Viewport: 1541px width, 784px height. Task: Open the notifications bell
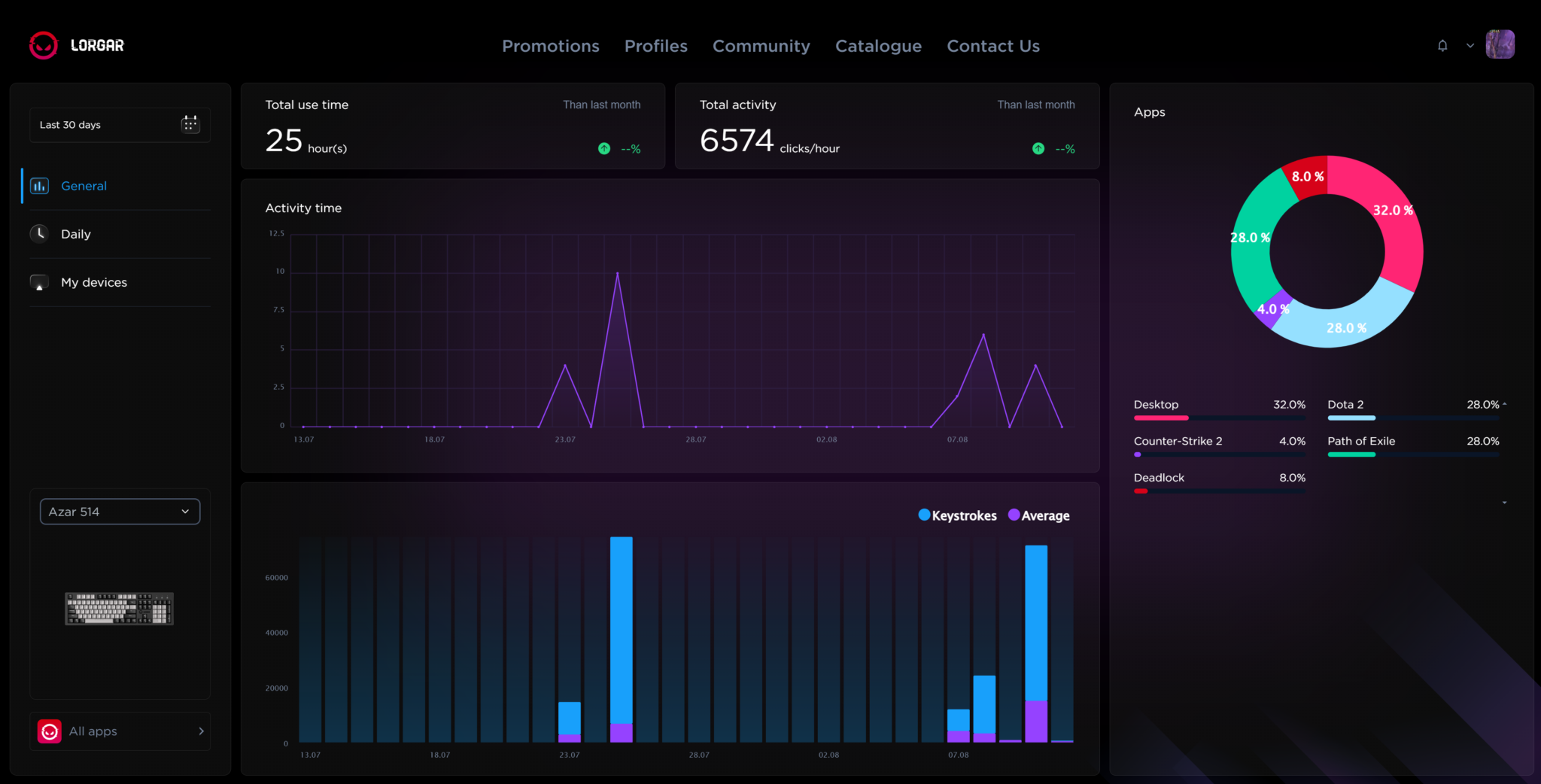[1442, 45]
